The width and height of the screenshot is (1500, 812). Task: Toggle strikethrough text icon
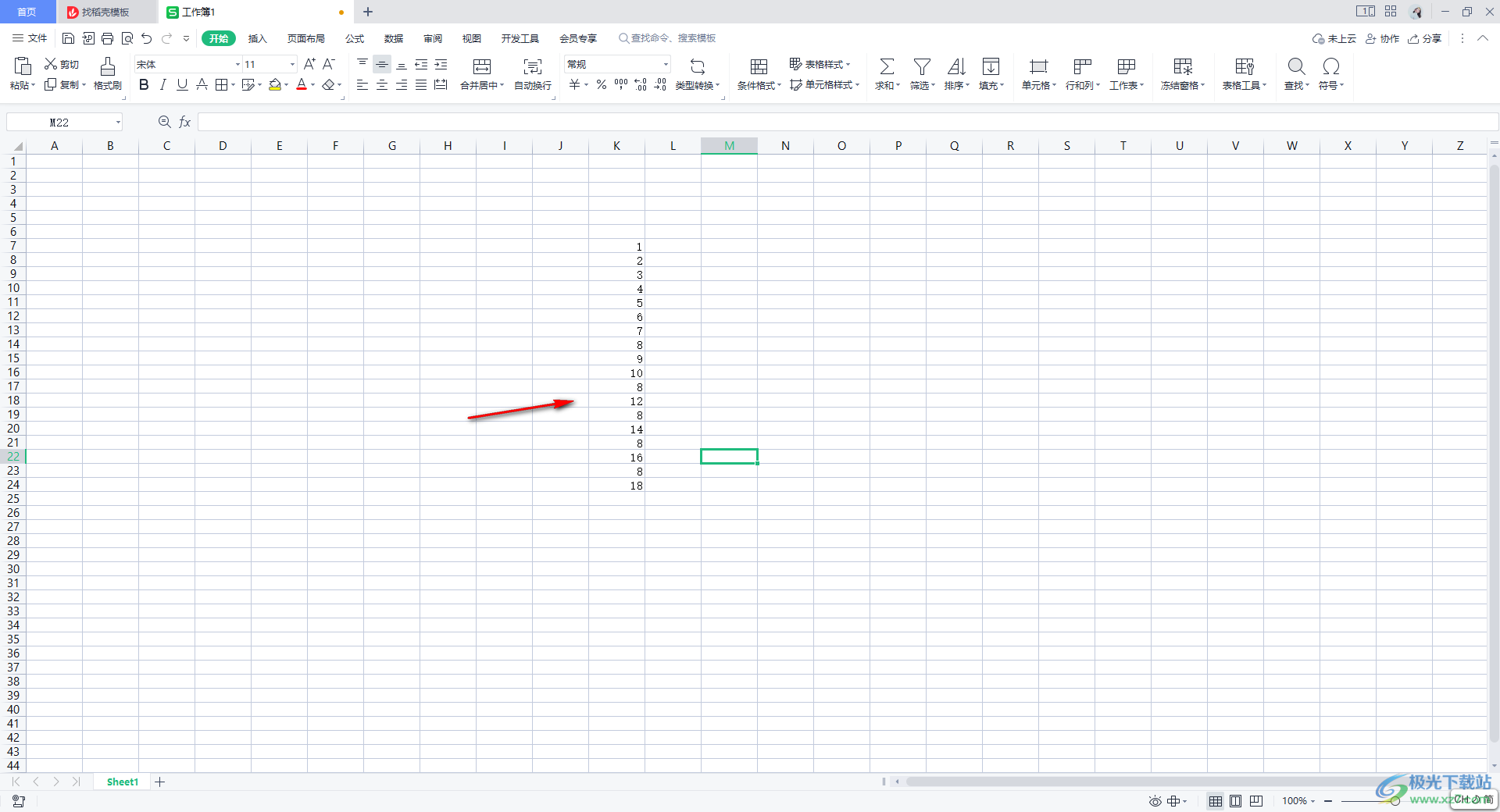[202, 84]
